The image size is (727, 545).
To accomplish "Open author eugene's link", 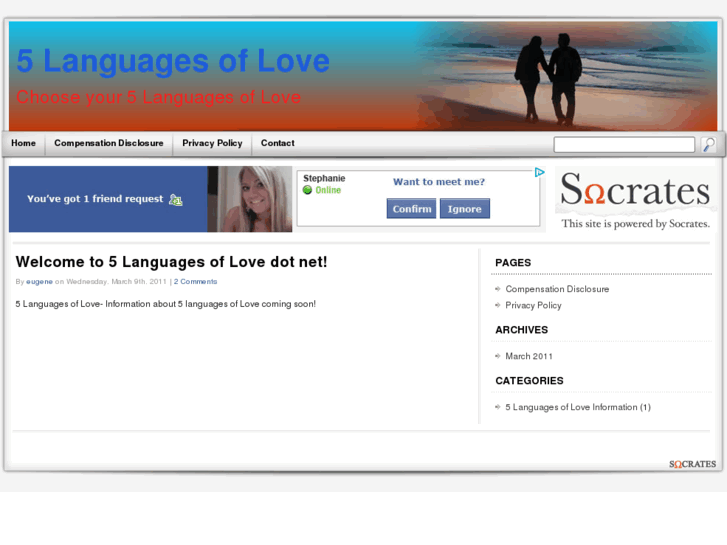I will (39, 282).
